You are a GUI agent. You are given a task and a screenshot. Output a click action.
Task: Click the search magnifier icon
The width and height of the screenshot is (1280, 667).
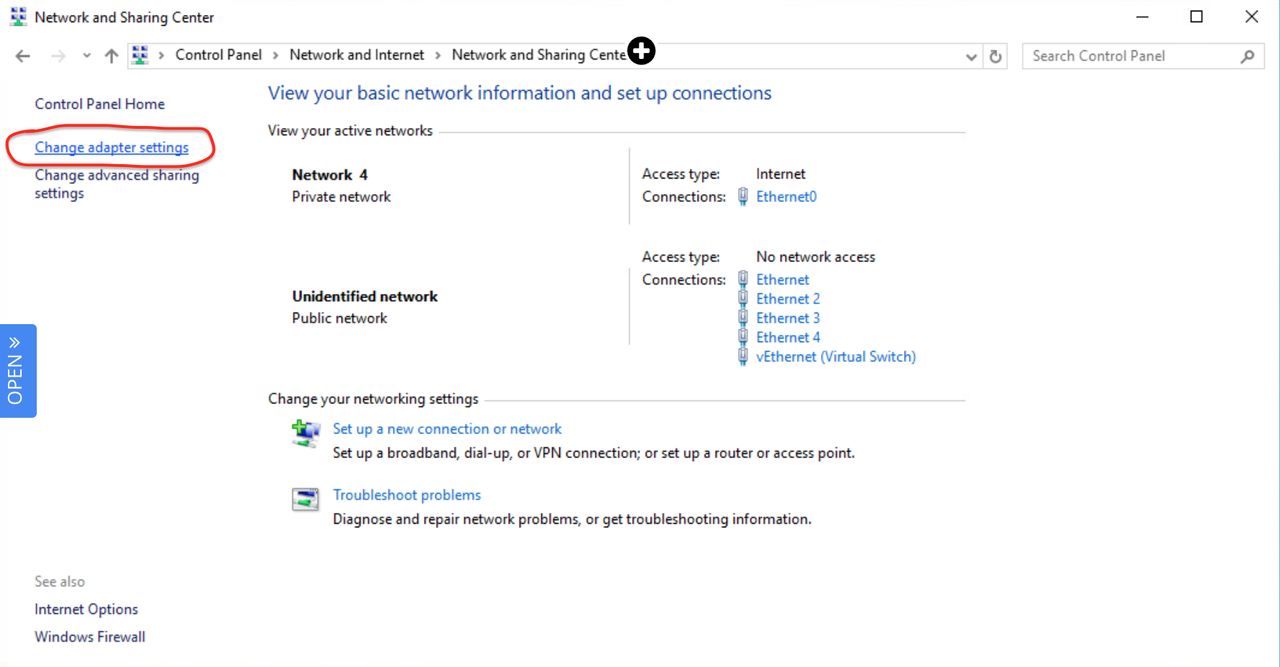coord(1247,56)
